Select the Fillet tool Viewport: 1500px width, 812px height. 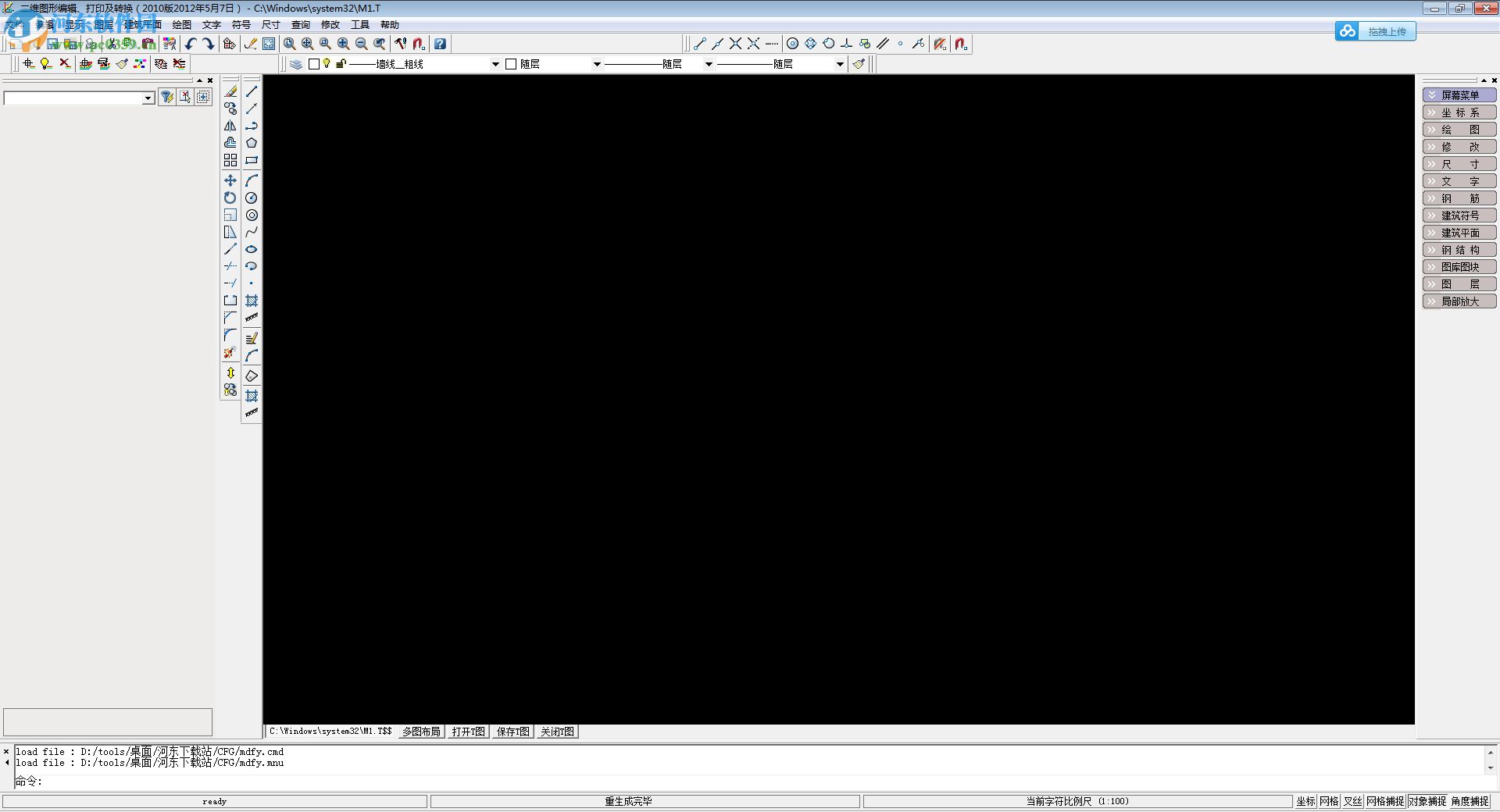[230, 335]
